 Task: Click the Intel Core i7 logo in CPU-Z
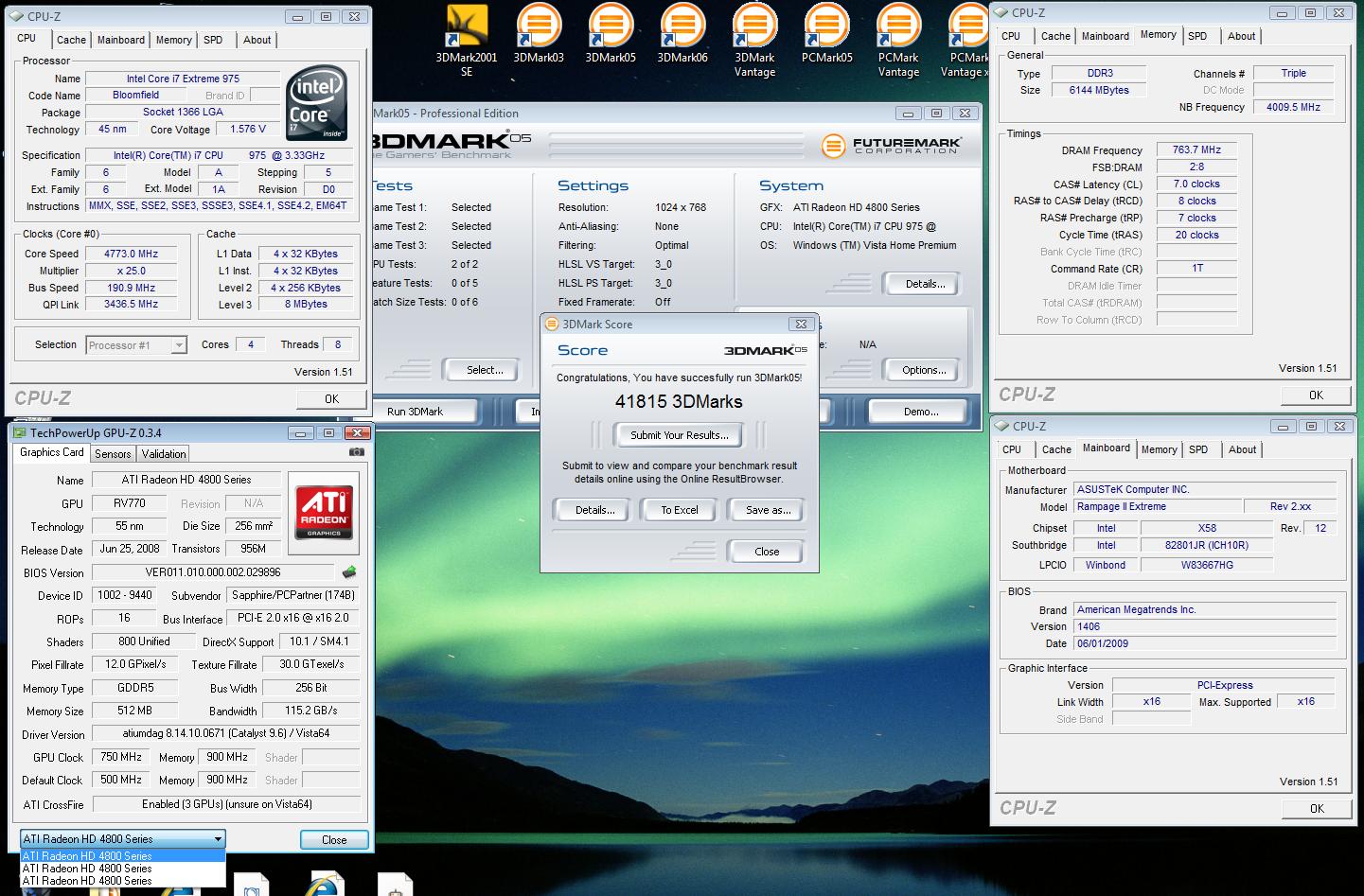(316, 102)
